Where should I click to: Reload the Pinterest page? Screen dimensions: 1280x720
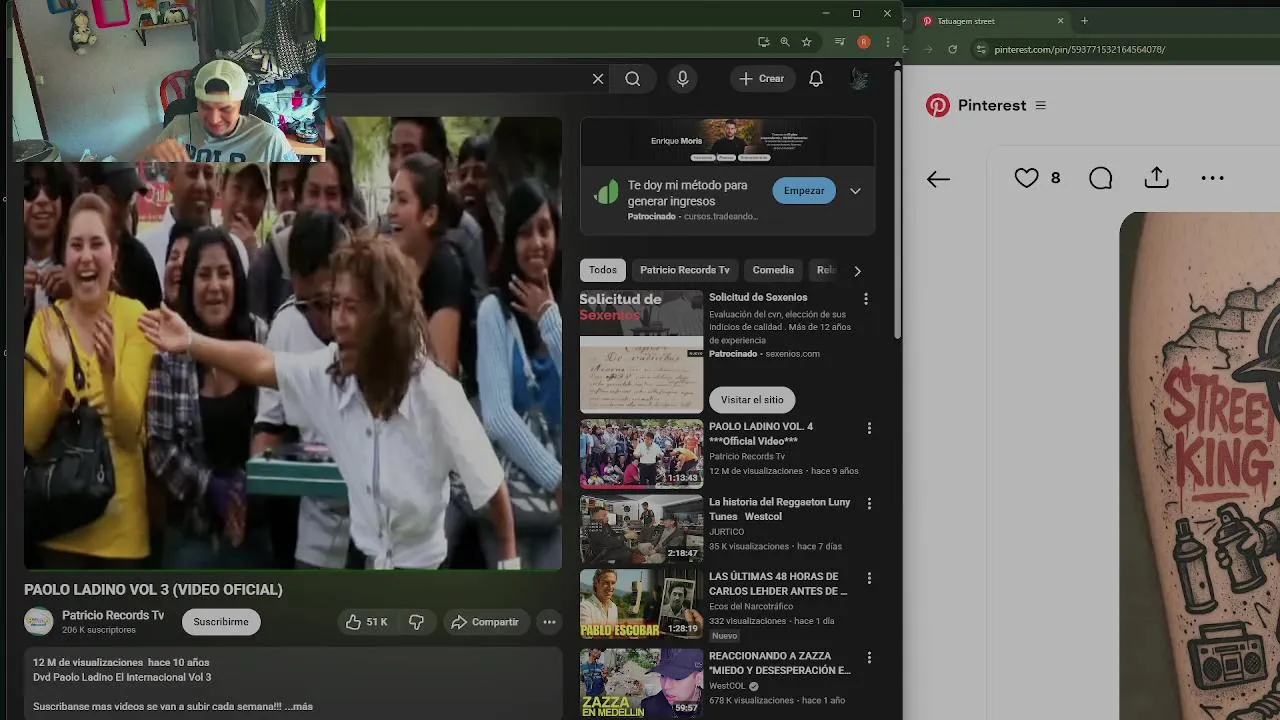coord(952,49)
